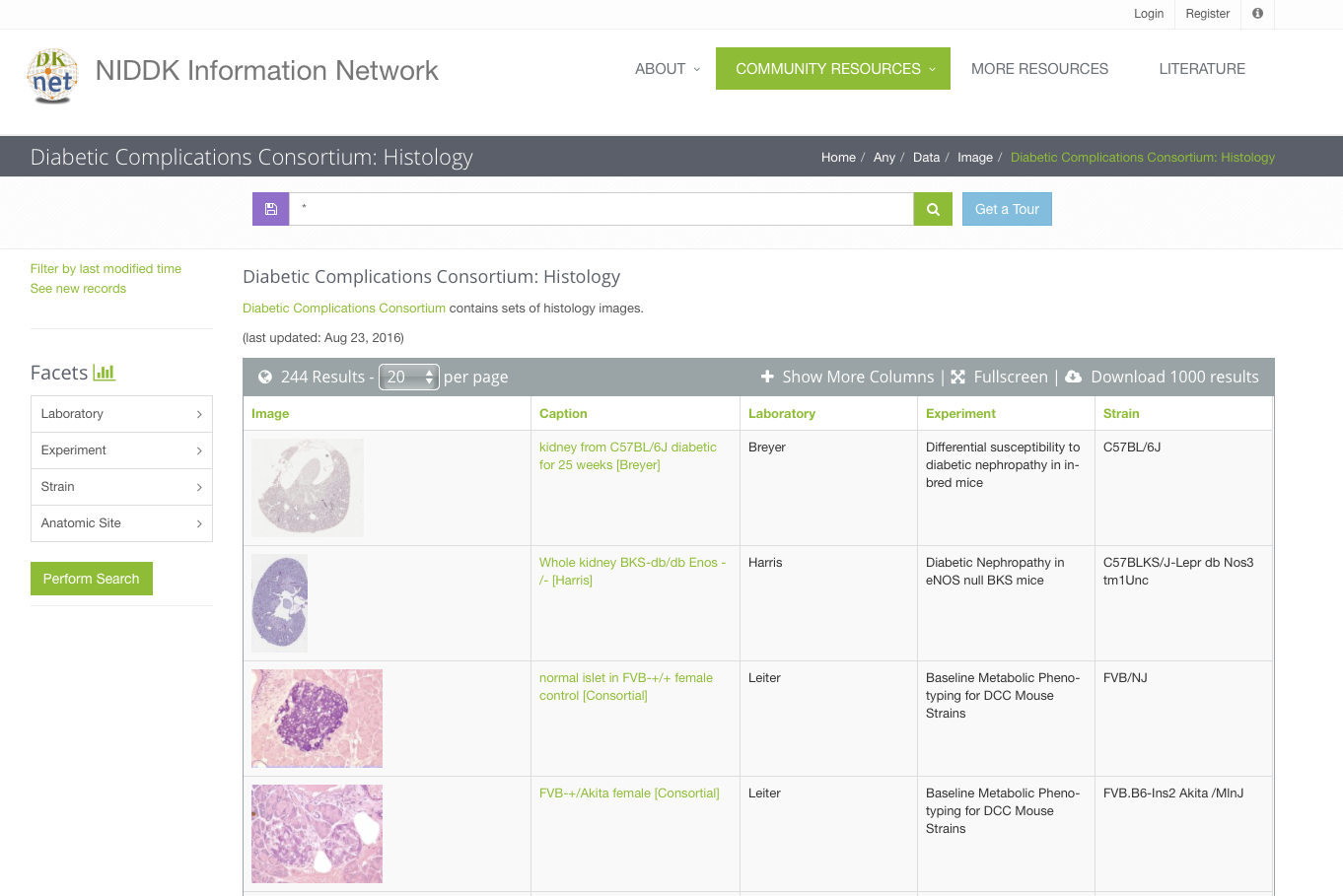Open the ABOUT menu
This screenshot has height=896, width=1343.
click(668, 69)
